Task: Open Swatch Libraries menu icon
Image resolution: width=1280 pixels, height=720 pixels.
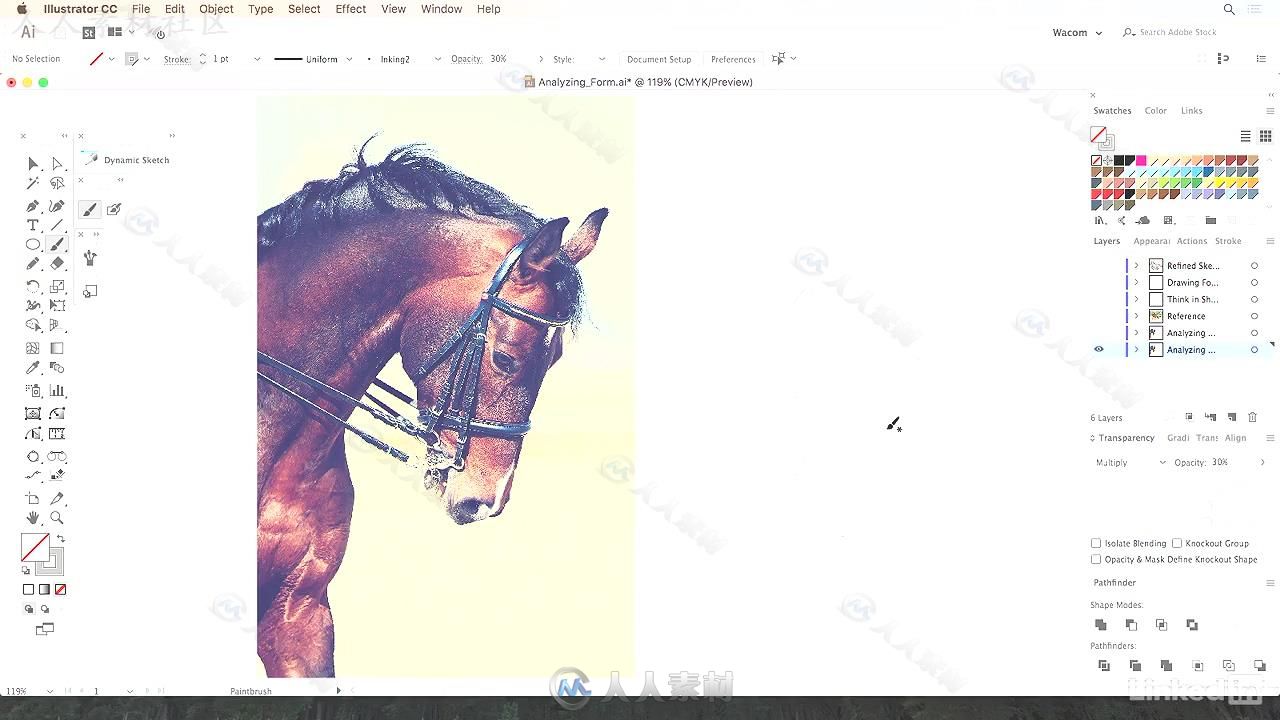Action: pyautogui.click(x=1100, y=220)
